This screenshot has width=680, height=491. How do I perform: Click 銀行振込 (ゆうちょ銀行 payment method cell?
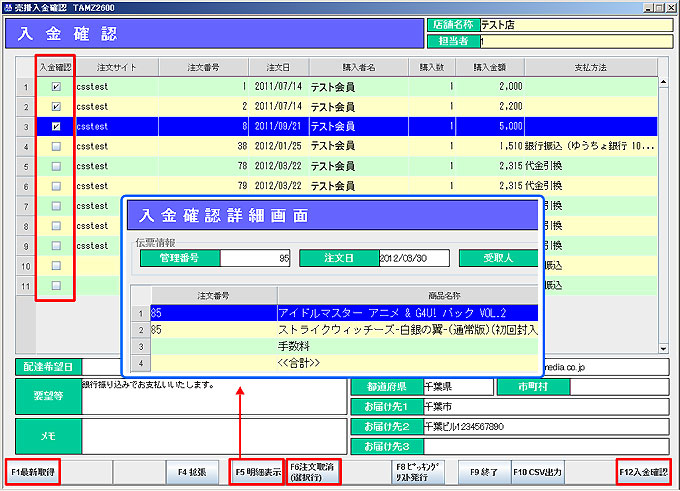pos(591,147)
